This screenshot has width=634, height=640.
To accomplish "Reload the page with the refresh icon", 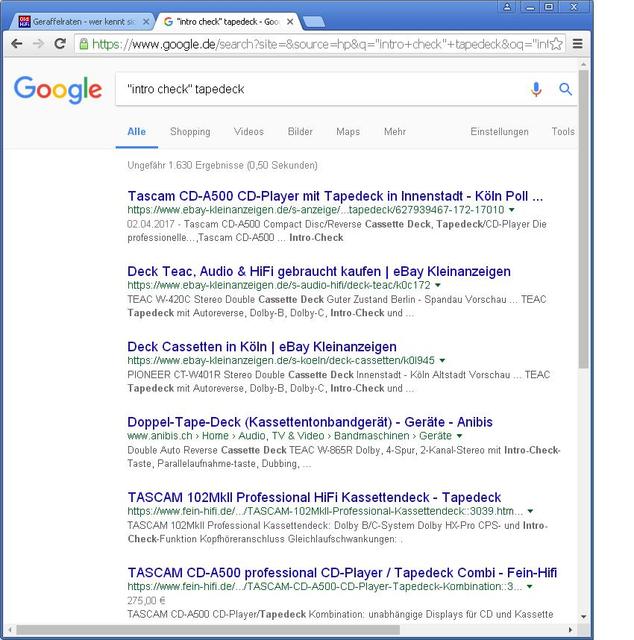I will coord(60,44).
